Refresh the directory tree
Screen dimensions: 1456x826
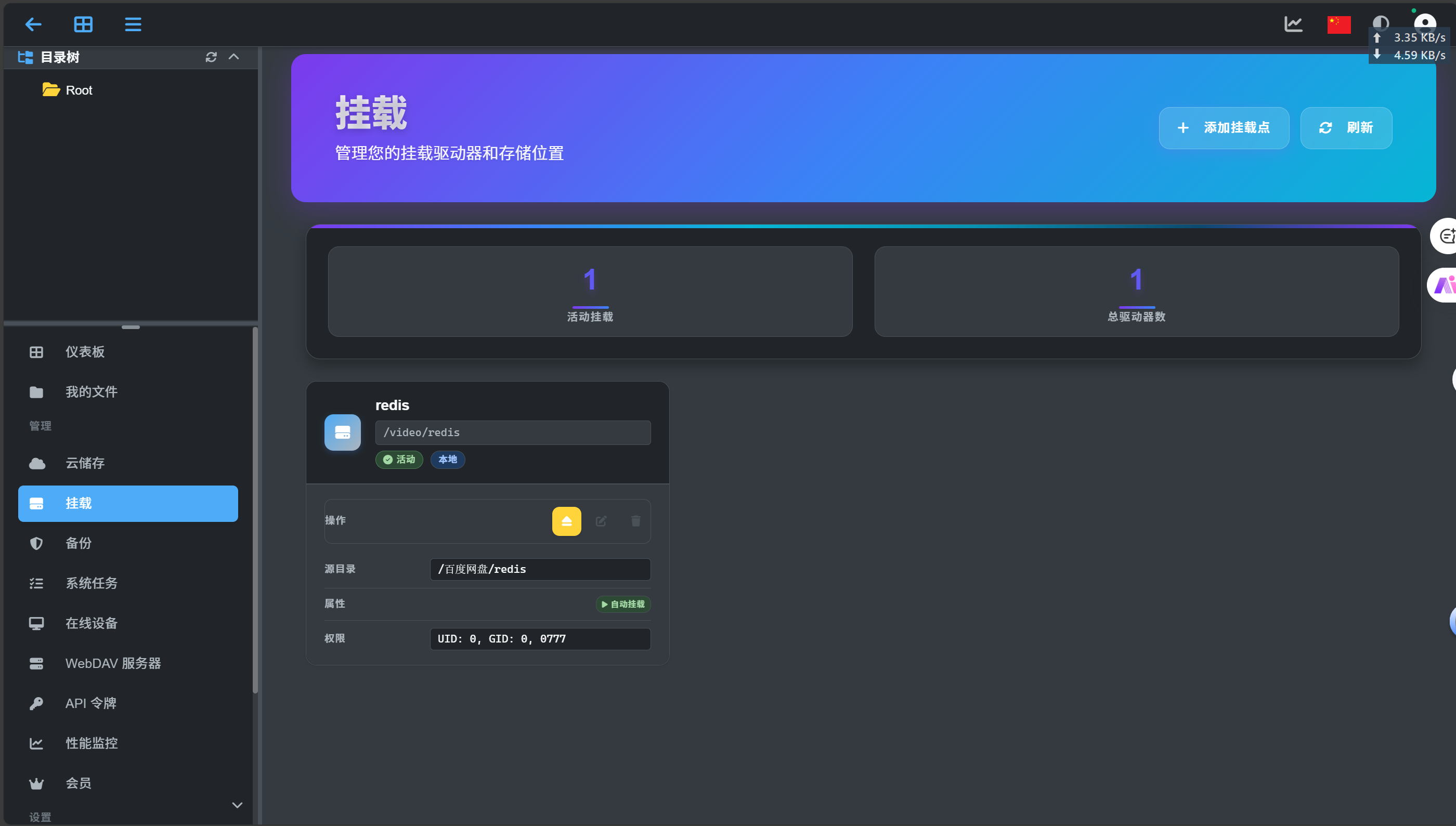pos(211,57)
